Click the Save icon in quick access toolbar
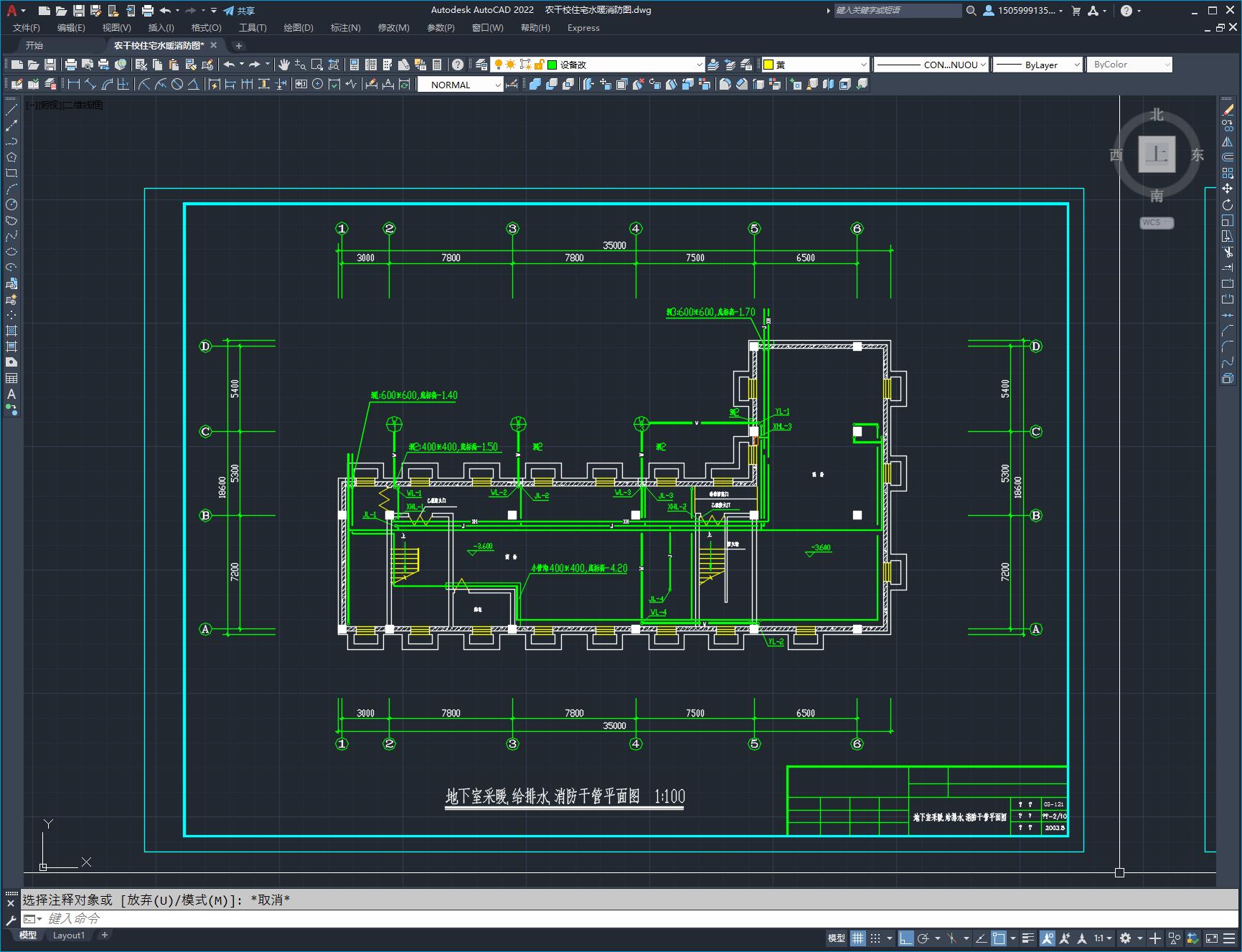1242x952 pixels. 79,11
